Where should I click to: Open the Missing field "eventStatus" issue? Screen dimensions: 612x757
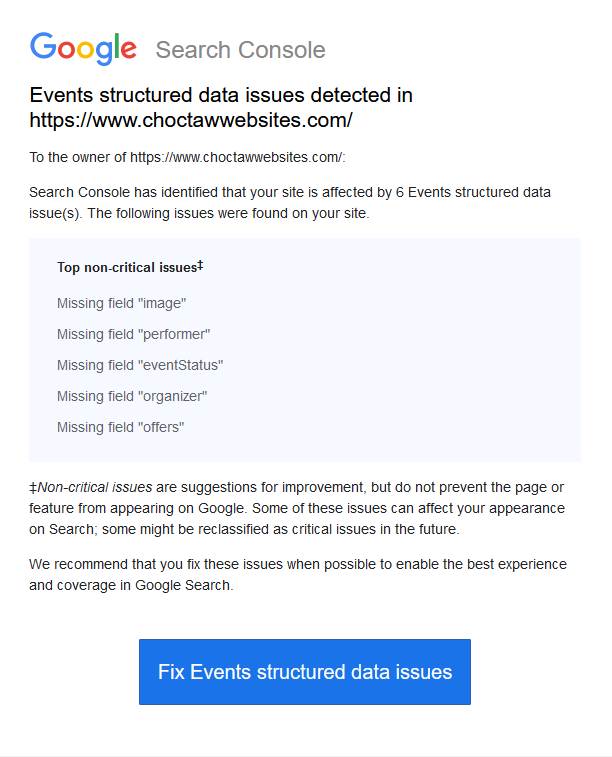click(140, 365)
